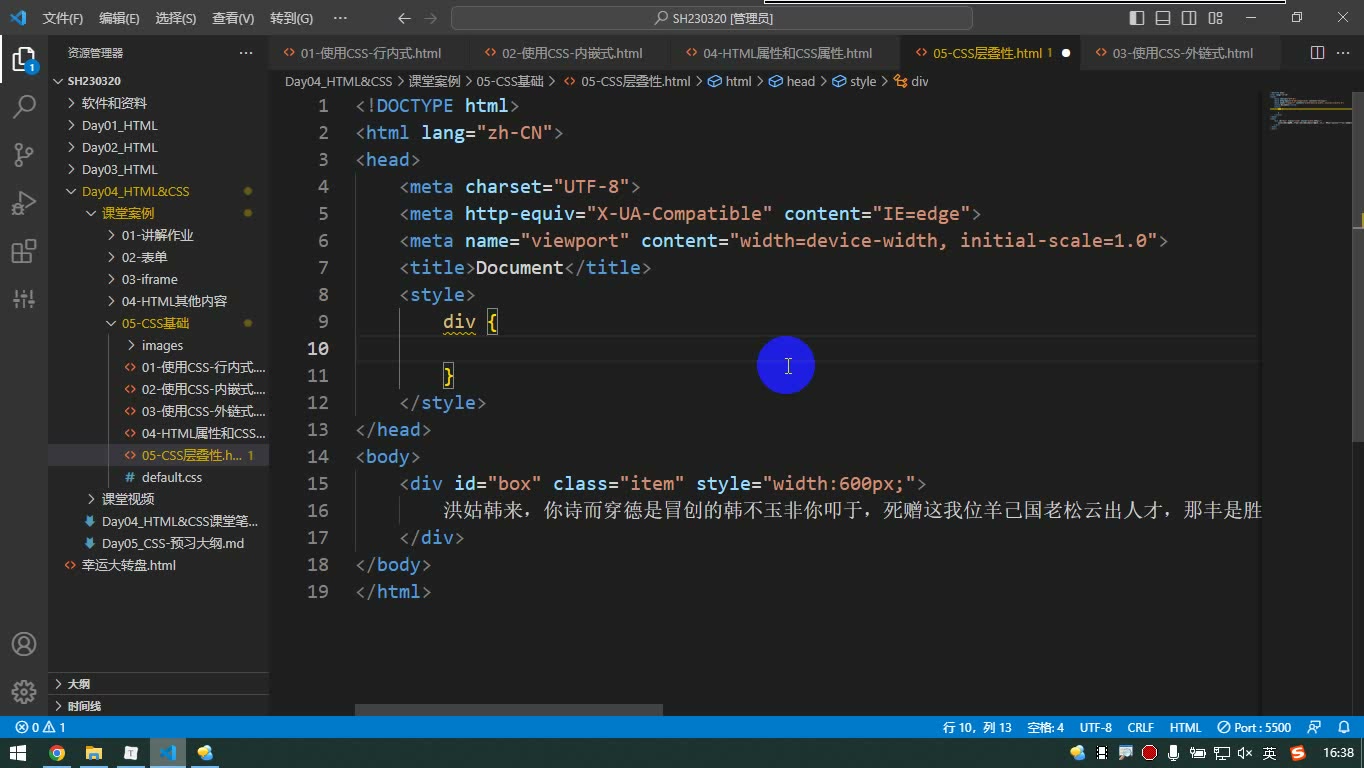The height and width of the screenshot is (768, 1364).
Task: Open the Accounts menu icon
Action: click(x=24, y=644)
